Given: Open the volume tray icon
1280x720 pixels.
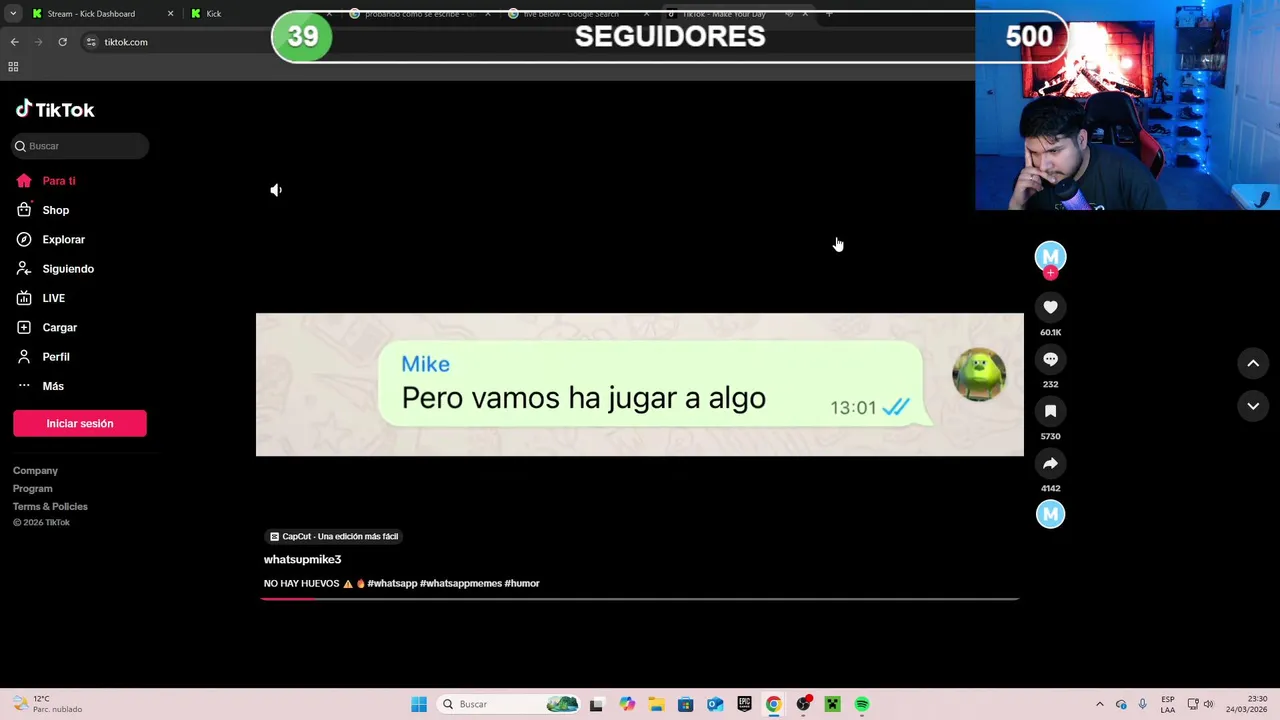Looking at the screenshot, I should click(1208, 704).
